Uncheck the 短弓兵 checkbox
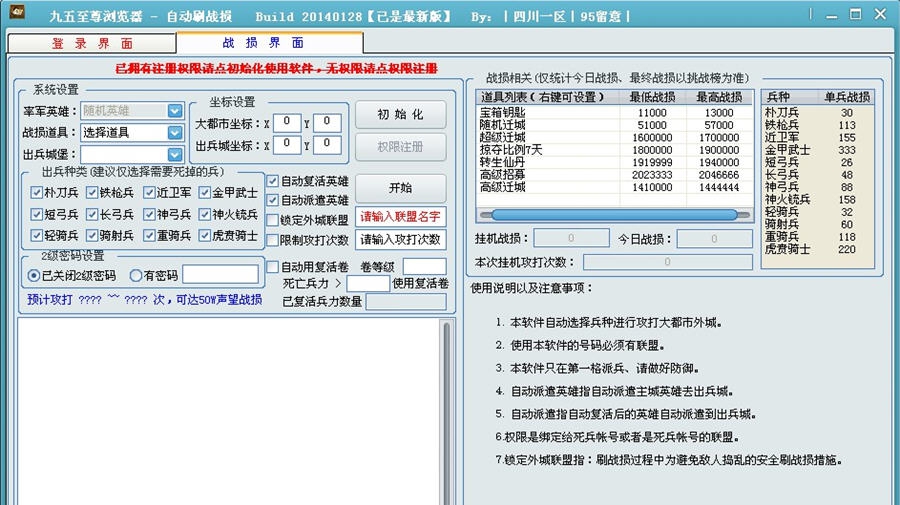Image resolution: width=900 pixels, height=505 pixels. click(37, 215)
